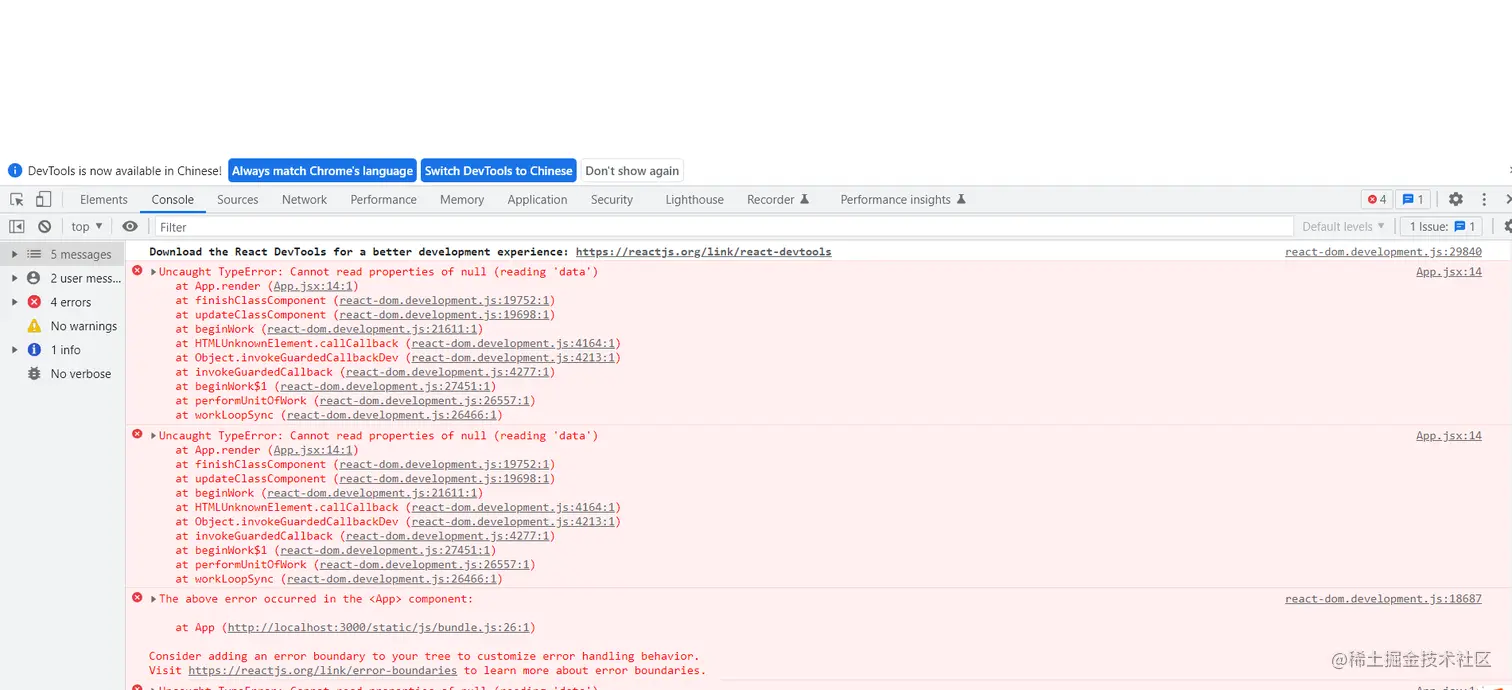Screen dimensions: 1512x690
Task: Toggle the device toolbar icon
Action: pyautogui.click(x=44, y=199)
